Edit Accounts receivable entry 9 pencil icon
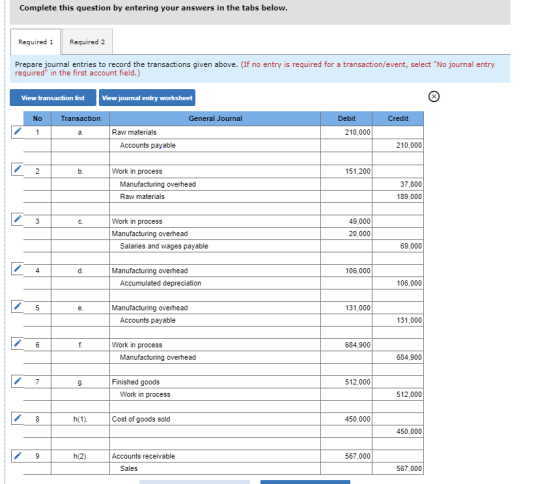 point(17,455)
